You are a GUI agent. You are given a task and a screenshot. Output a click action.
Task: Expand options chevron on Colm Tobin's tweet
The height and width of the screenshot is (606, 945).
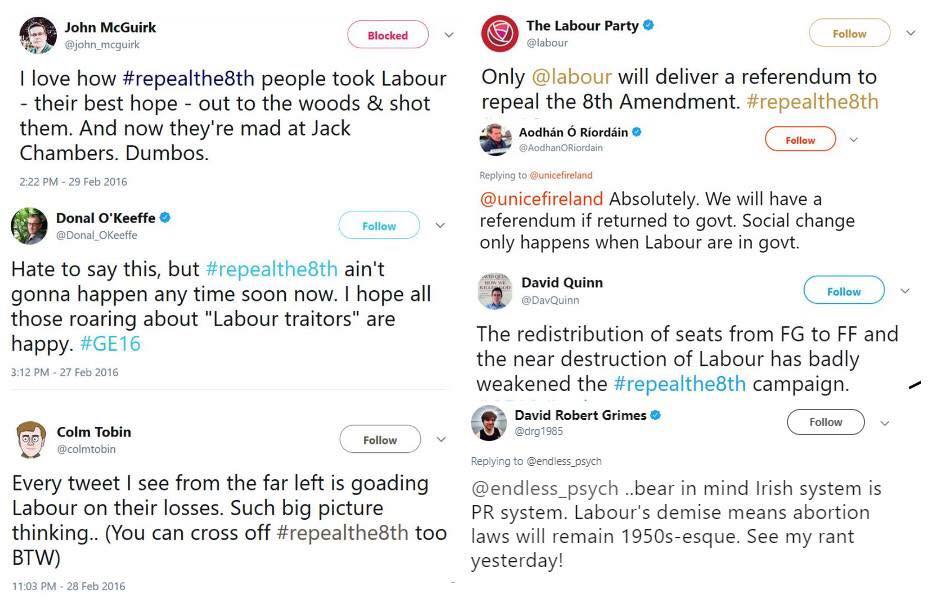(441, 440)
